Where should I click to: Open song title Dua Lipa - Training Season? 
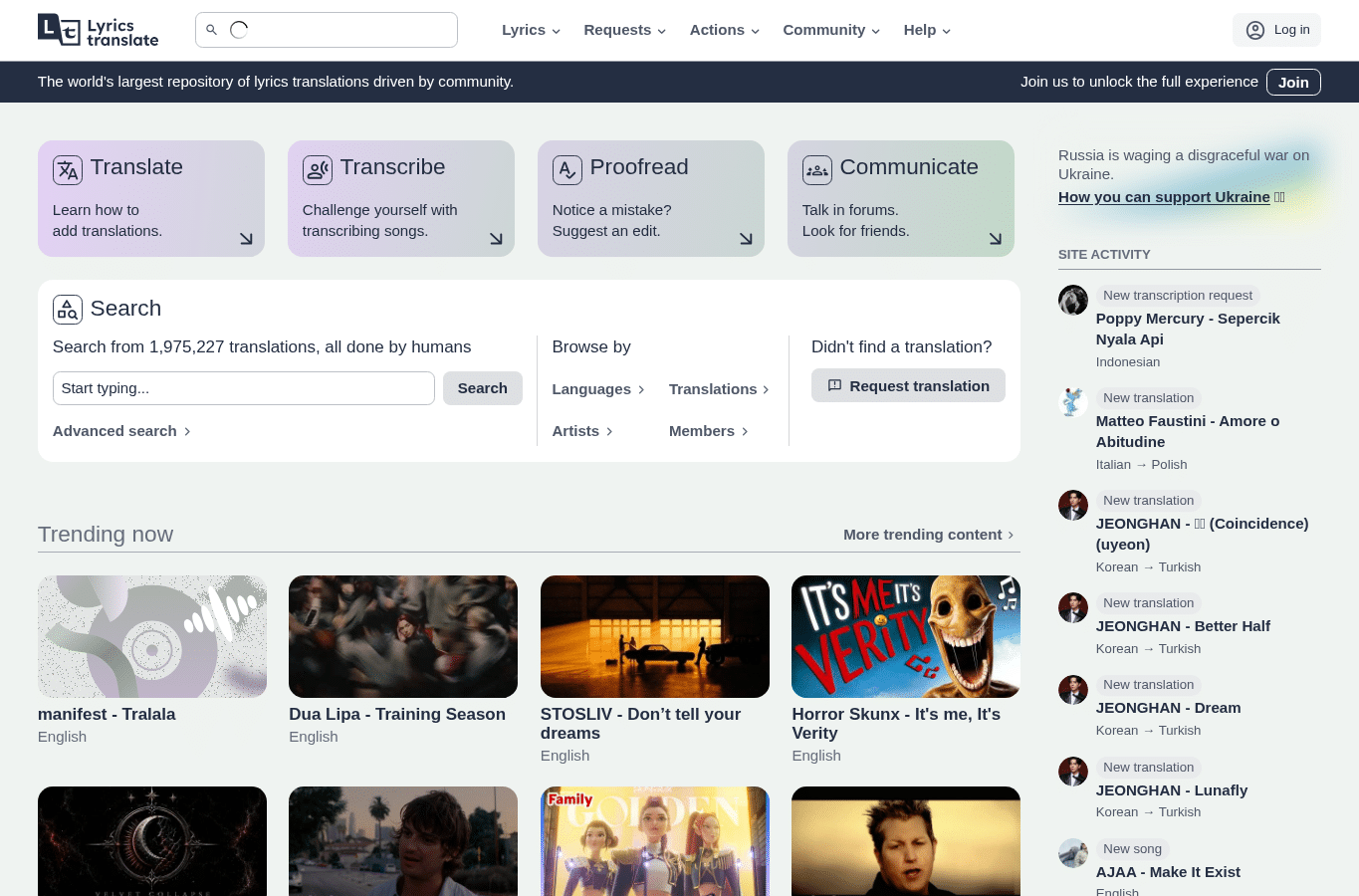(x=397, y=715)
